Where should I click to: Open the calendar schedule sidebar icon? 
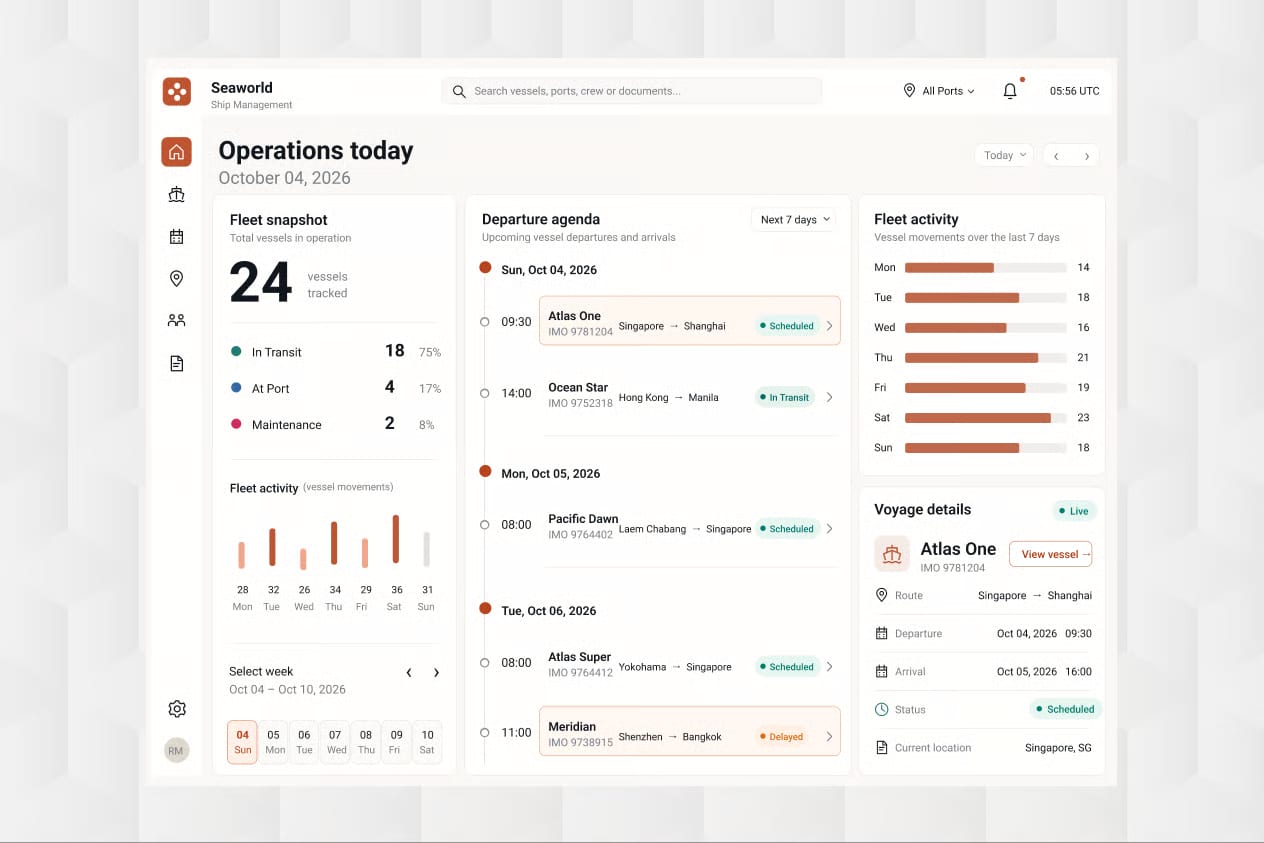177,237
